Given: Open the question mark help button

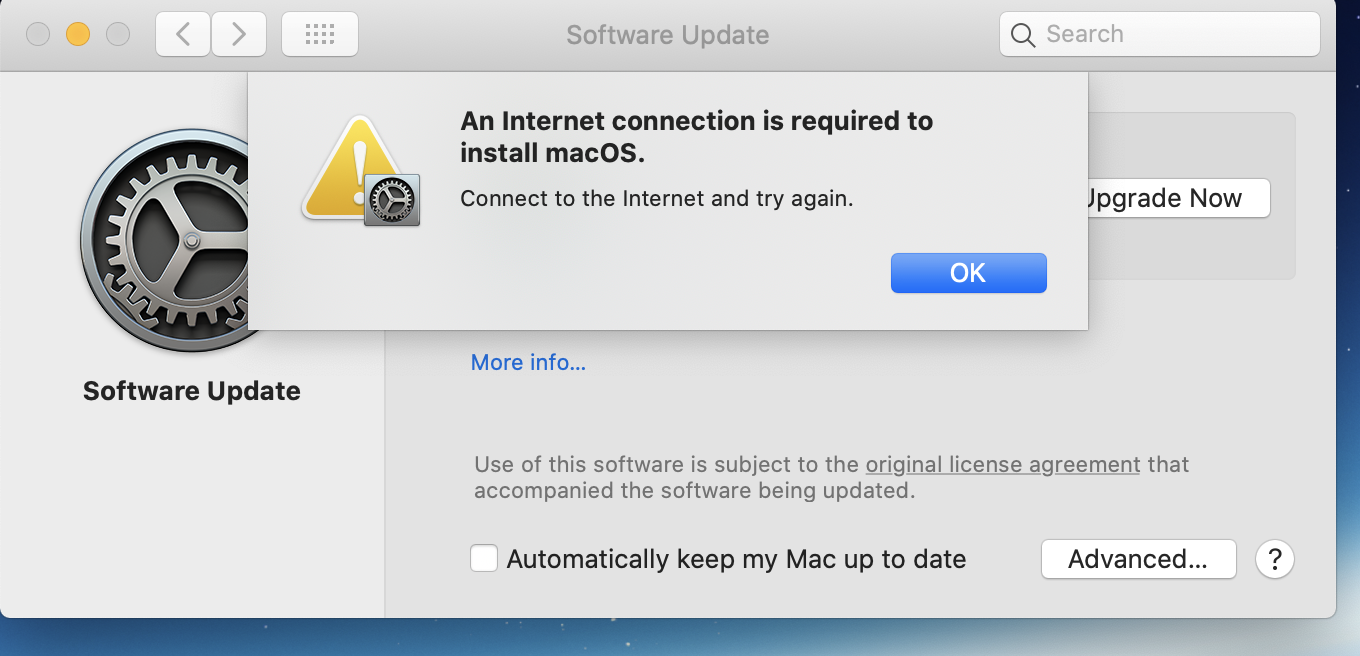Looking at the screenshot, I should 1274,559.
